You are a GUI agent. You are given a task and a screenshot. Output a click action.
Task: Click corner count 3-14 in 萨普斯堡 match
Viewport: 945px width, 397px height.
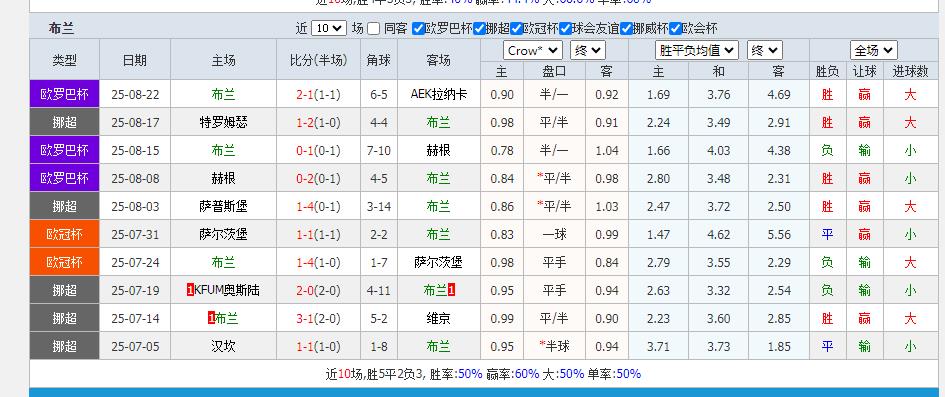379,207
